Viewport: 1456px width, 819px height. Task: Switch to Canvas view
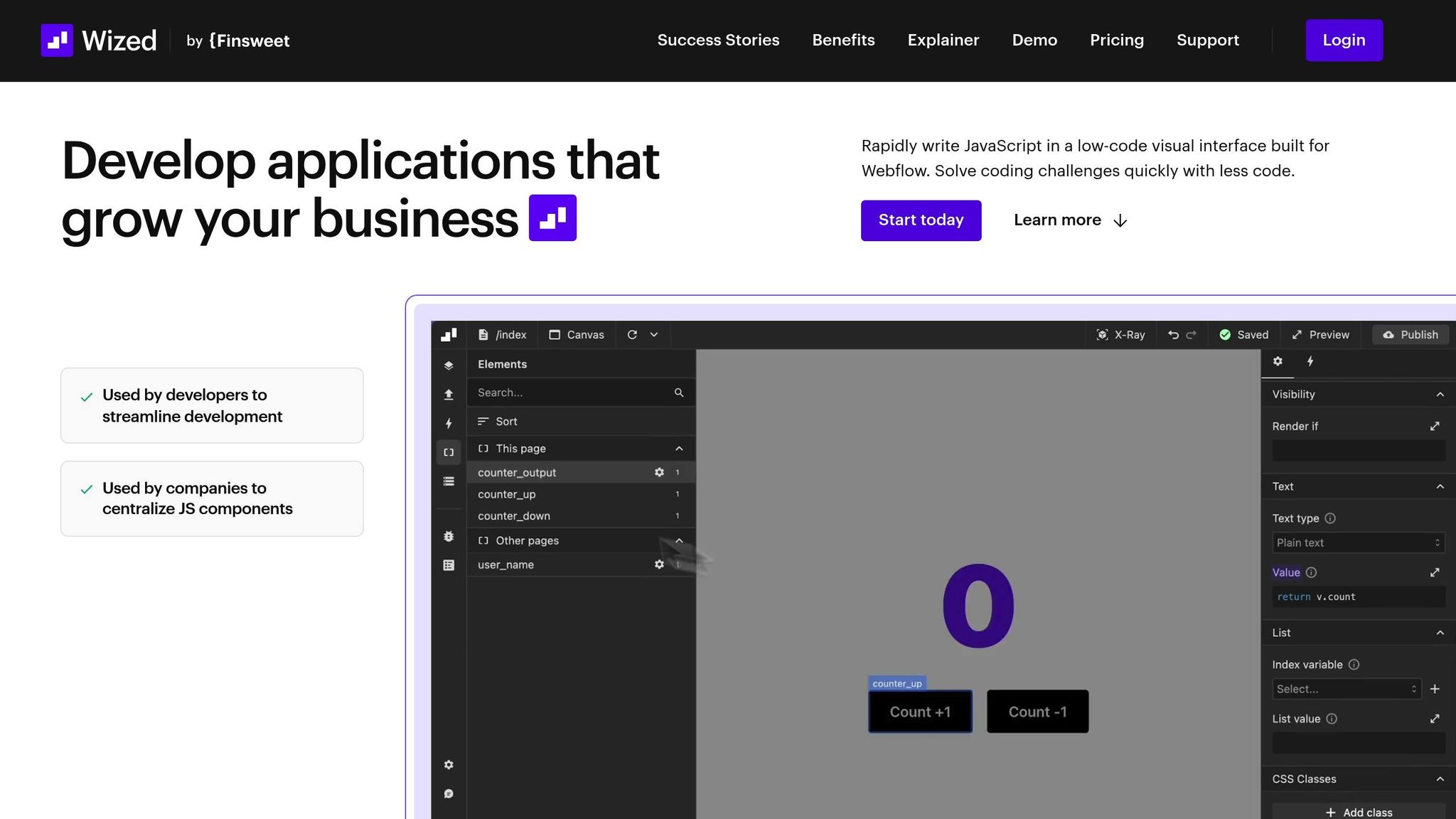coord(577,335)
